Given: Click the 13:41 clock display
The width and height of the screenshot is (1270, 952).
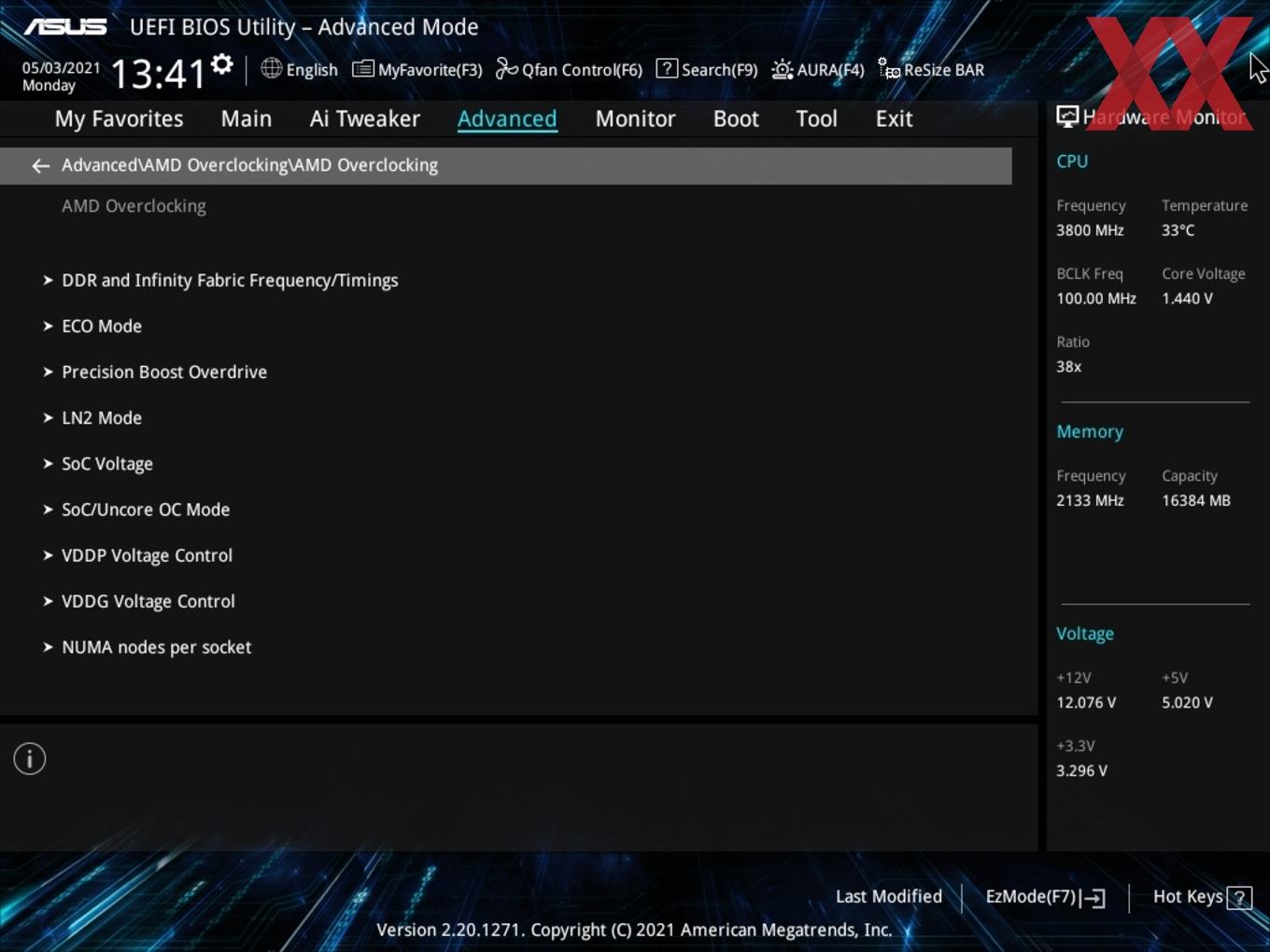Looking at the screenshot, I should 158,73.
